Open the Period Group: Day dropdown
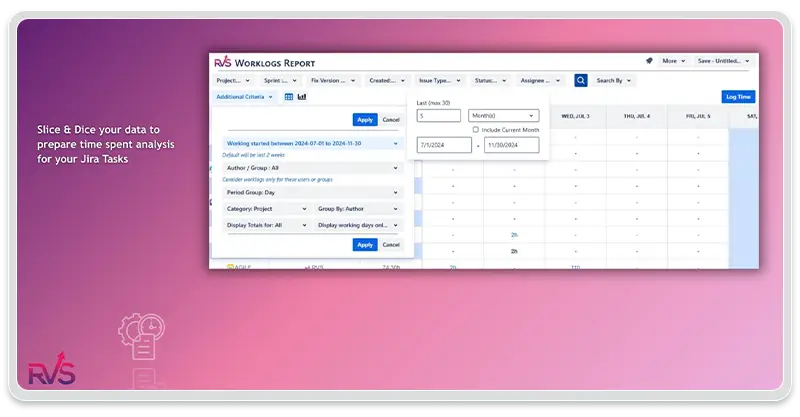Viewport: 800px width, 417px height. click(312, 192)
